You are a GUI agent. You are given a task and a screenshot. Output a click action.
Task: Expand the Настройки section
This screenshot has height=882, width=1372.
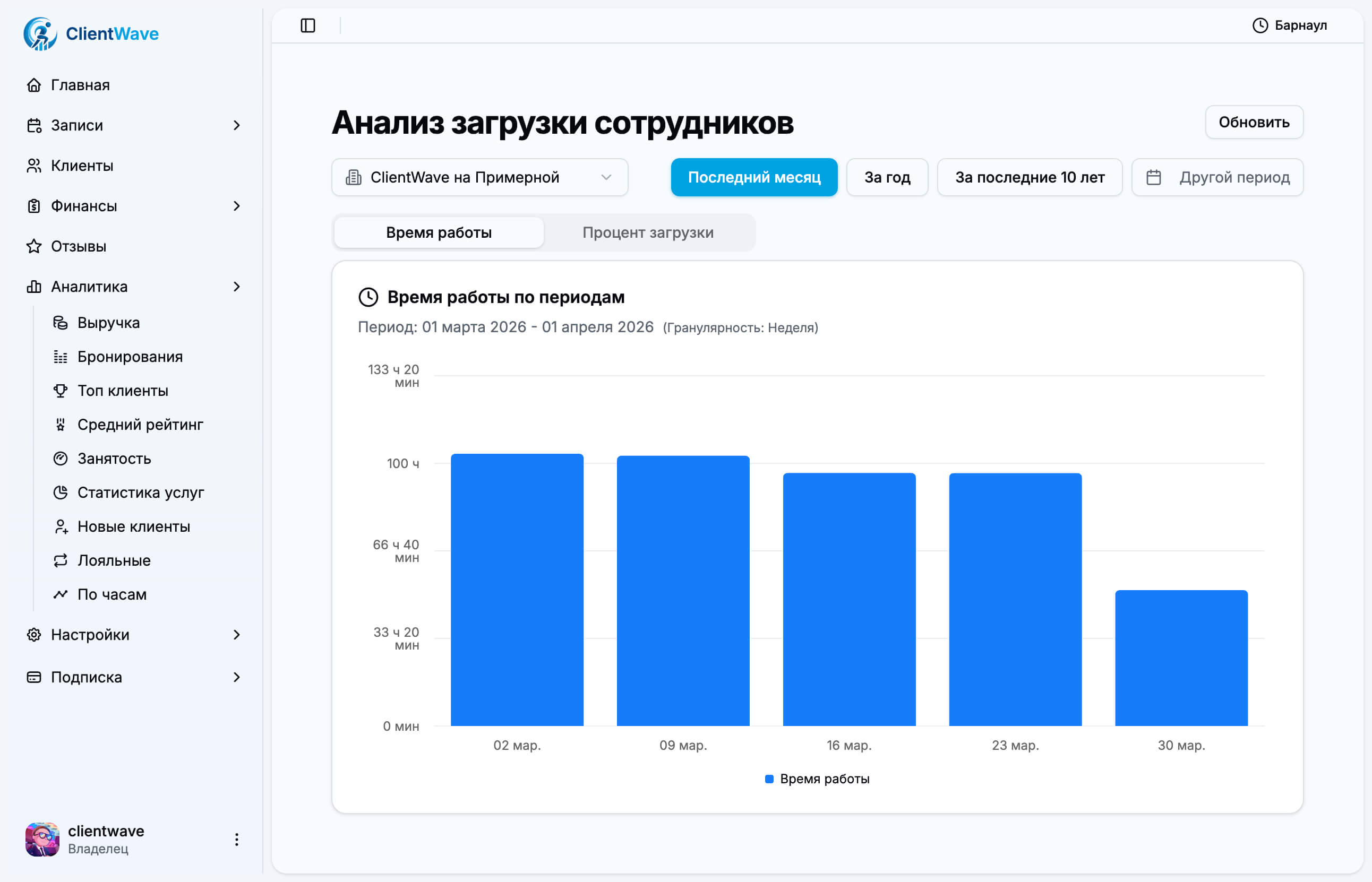(89, 635)
